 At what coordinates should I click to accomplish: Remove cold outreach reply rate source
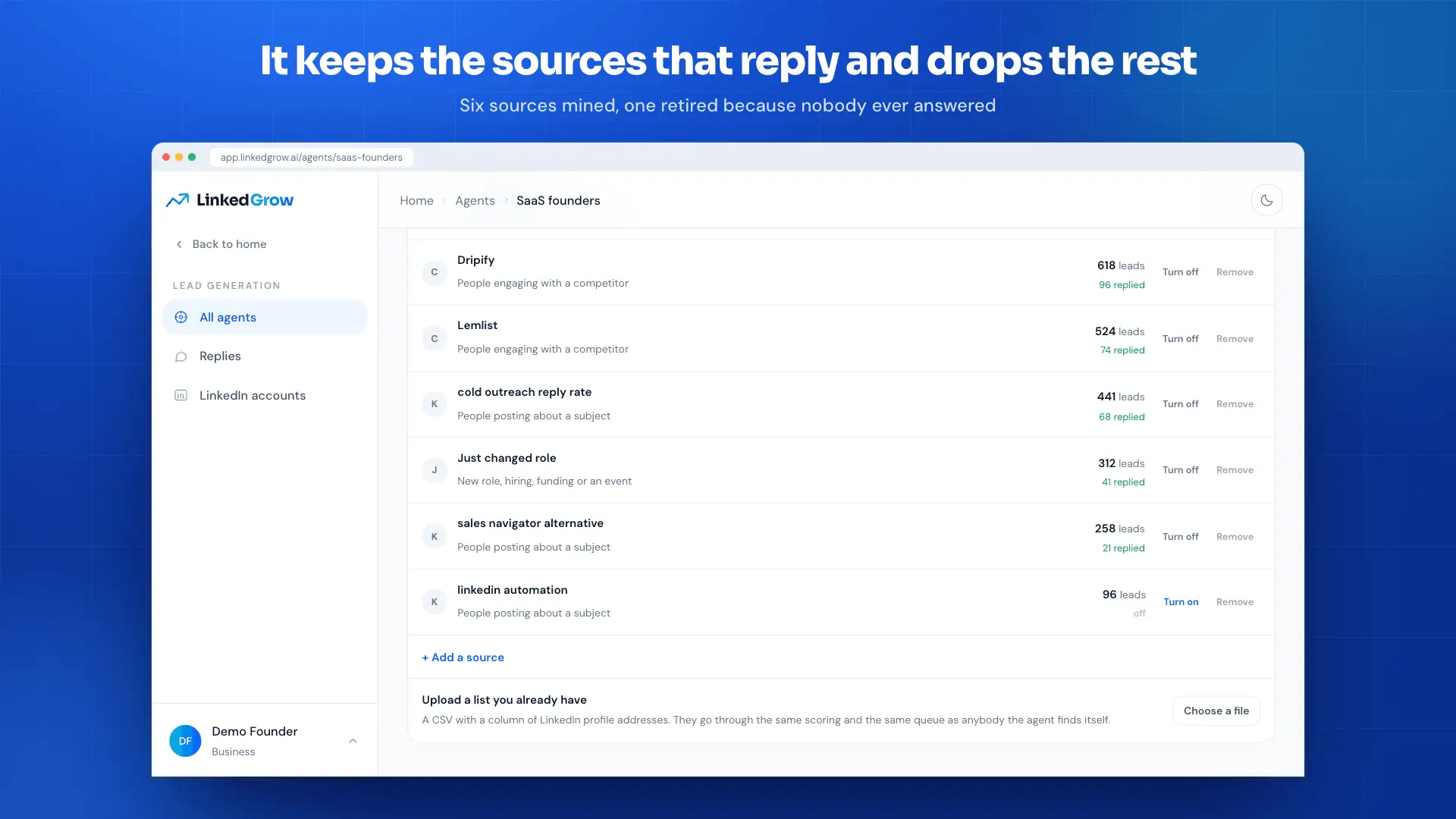point(1235,404)
